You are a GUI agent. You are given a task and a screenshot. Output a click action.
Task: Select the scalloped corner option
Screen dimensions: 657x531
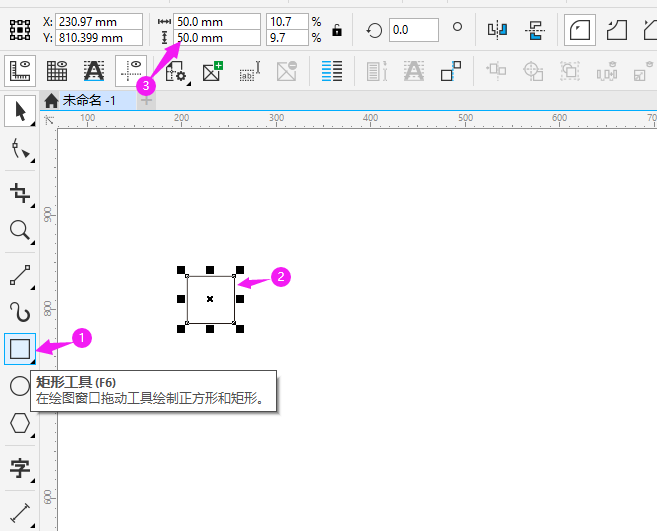pos(617,30)
